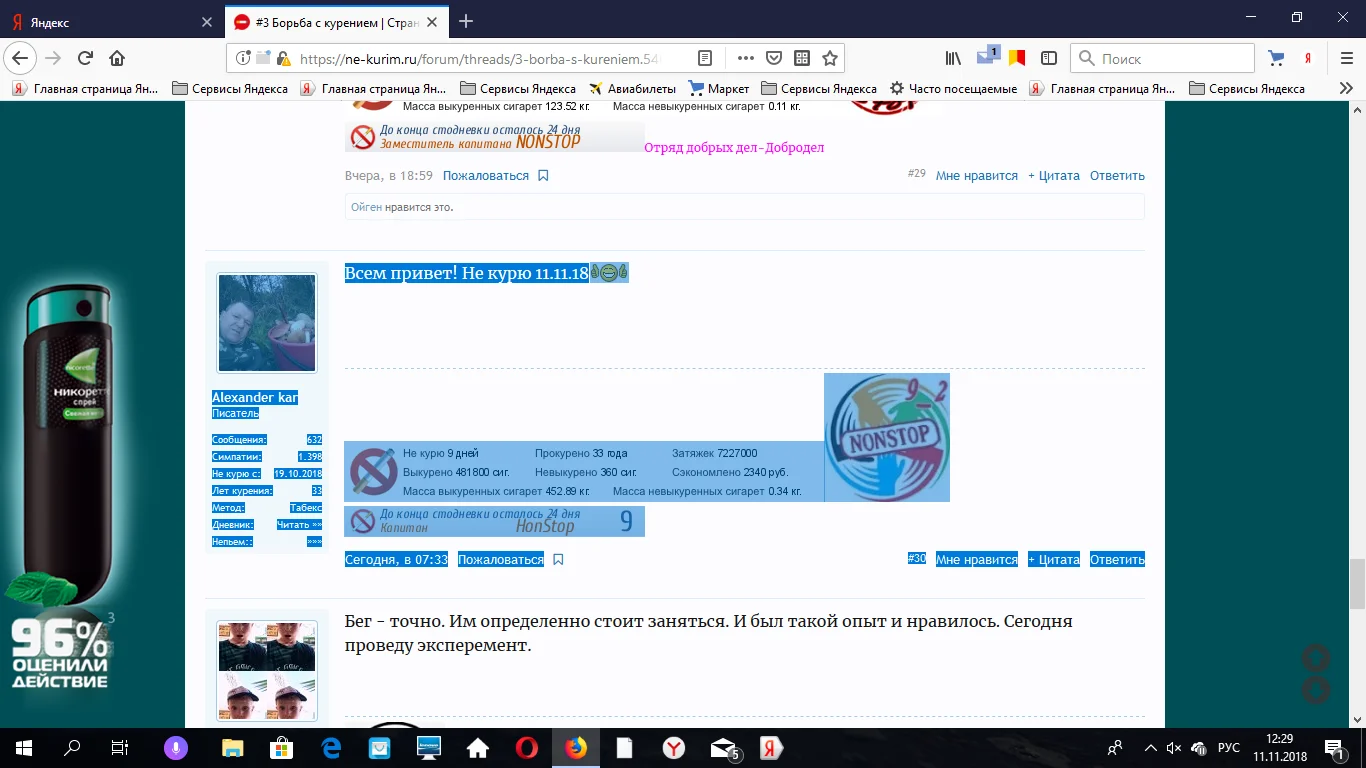Open Ойген's profile link

(x=366, y=207)
